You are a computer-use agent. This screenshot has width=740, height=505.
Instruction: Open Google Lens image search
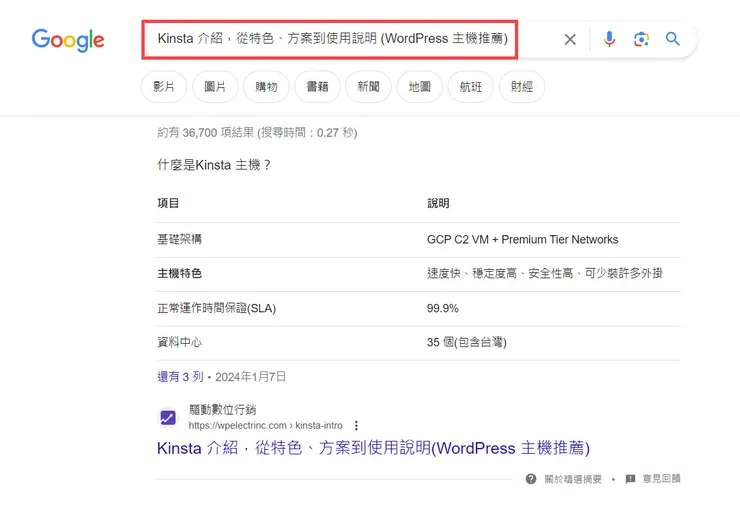(x=641, y=39)
